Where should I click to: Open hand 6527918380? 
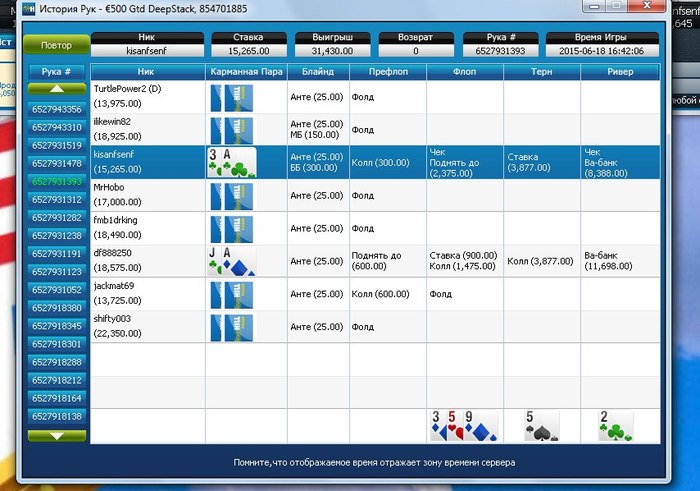(57, 308)
